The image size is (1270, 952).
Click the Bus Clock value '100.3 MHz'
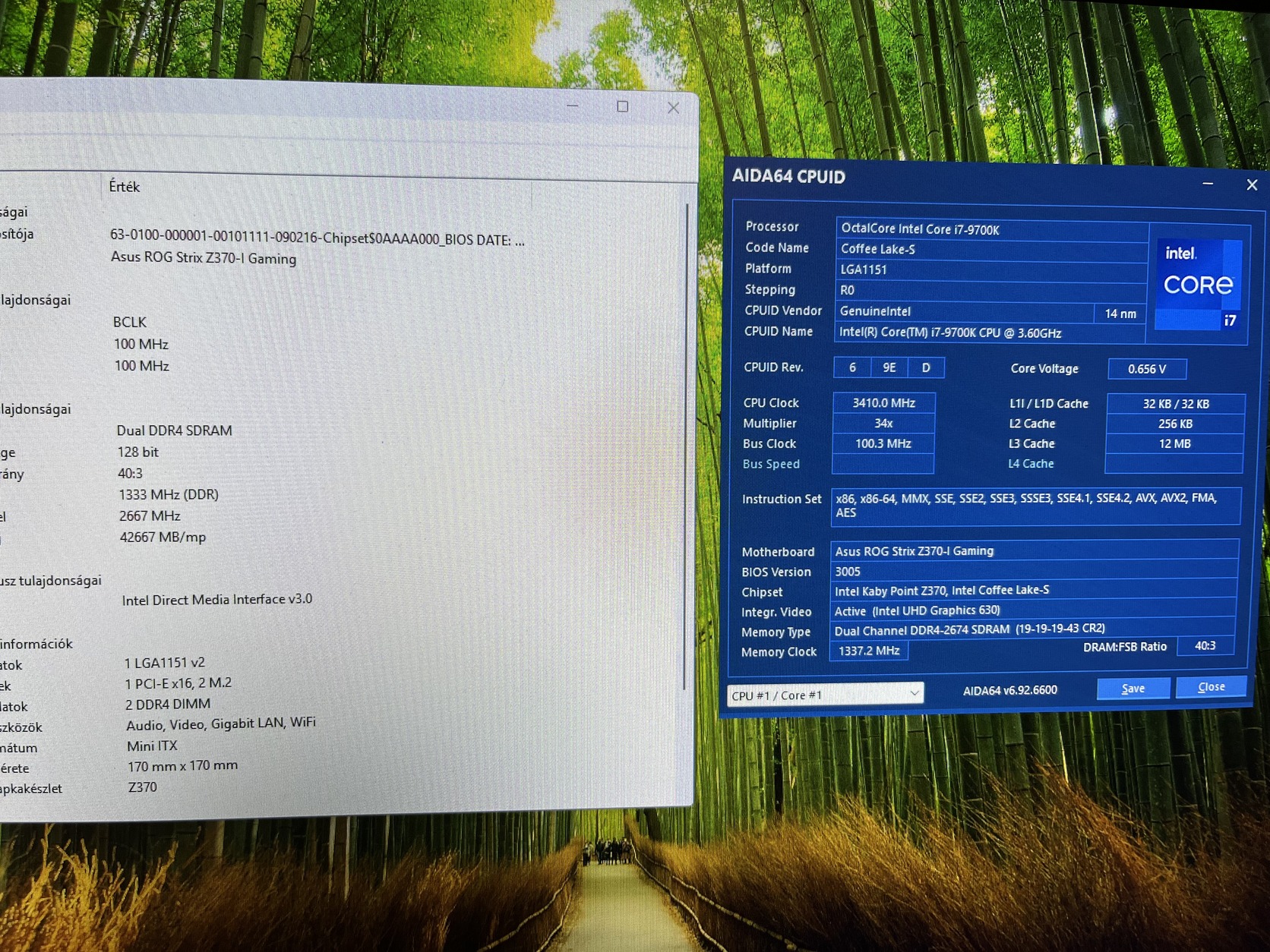click(x=883, y=443)
